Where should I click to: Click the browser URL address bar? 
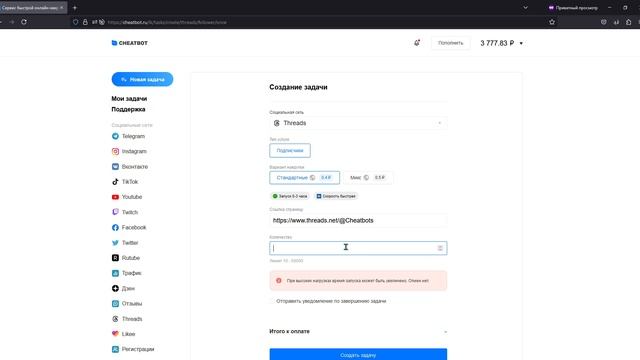tap(306, 22)
